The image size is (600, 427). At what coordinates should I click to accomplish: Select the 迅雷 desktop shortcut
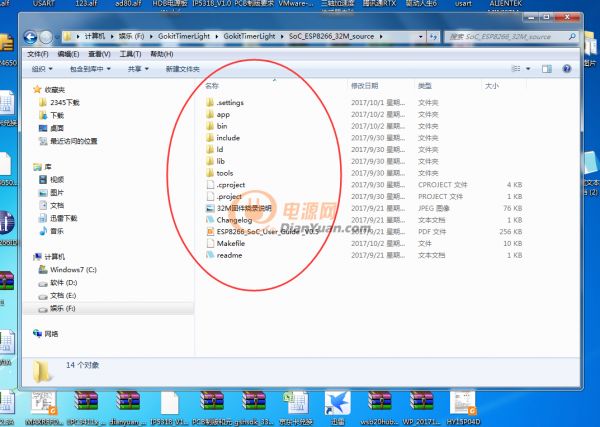point(338,408)
